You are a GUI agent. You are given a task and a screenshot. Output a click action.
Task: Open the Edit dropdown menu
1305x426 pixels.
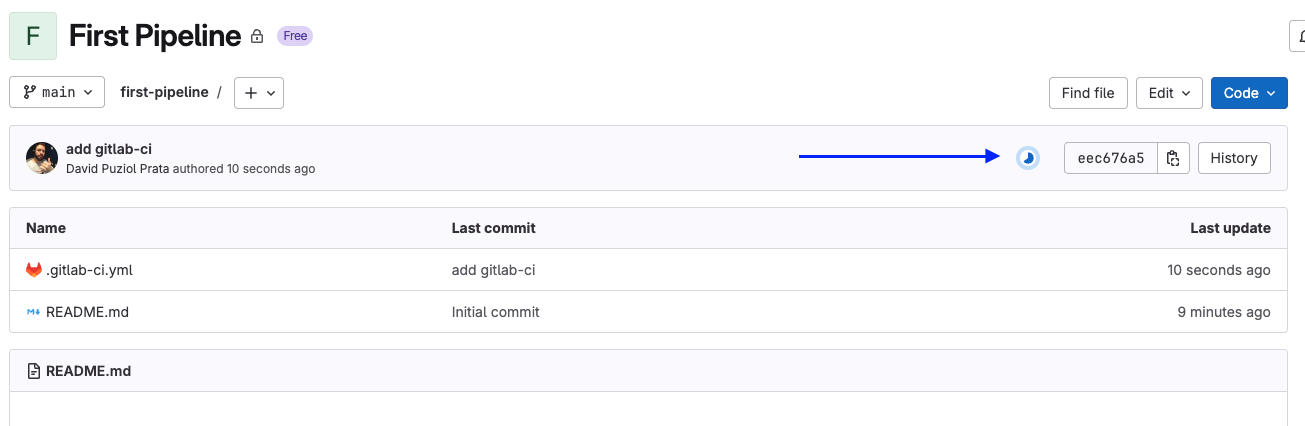click(x=1168, y=93)
